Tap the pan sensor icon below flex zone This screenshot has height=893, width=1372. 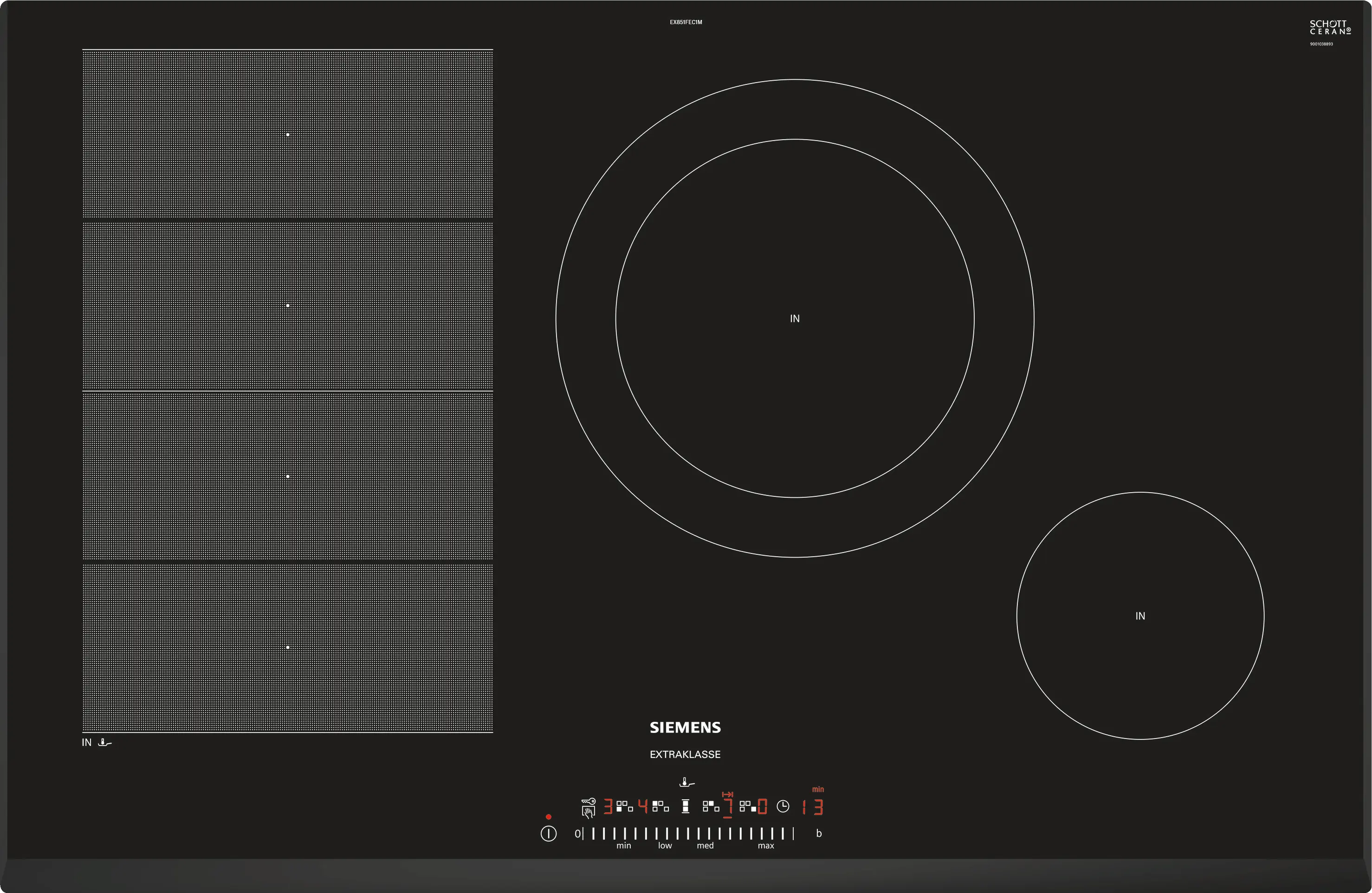[104, 743]
